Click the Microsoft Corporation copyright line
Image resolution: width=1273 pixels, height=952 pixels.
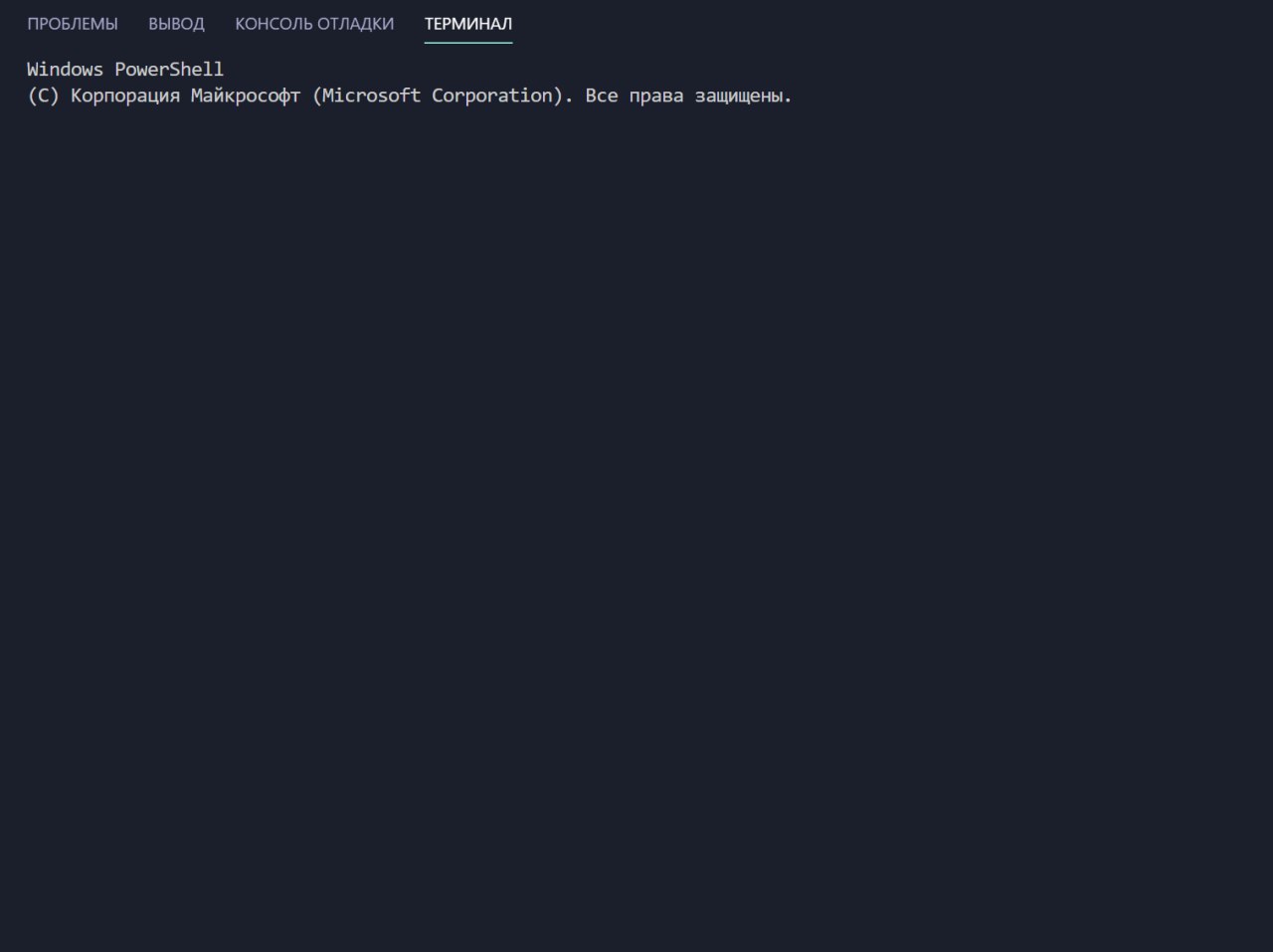pos(410,95)
